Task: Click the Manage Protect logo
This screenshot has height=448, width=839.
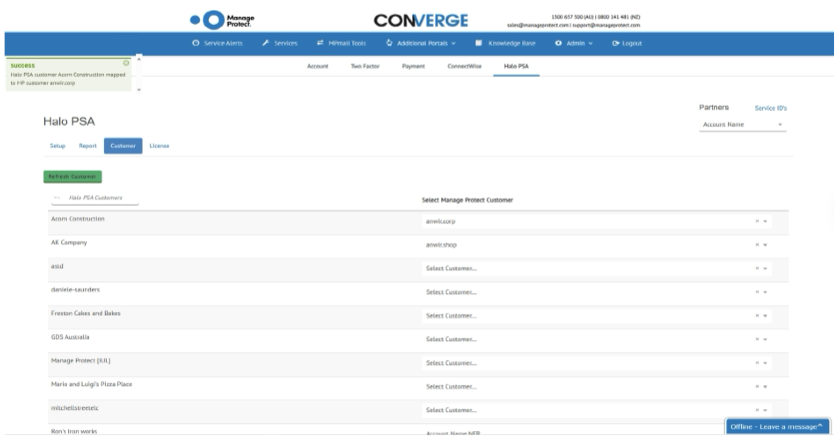Action: pyautogui.click(x=222, y=20)
